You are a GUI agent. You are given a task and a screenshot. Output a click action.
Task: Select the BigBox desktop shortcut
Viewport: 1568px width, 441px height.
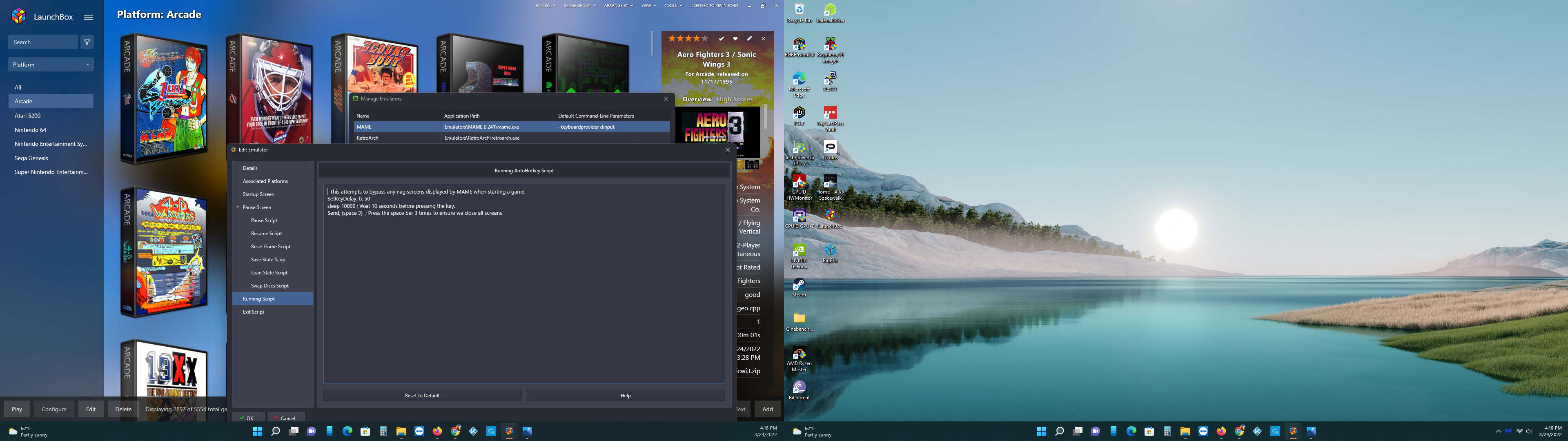[830, 253]
